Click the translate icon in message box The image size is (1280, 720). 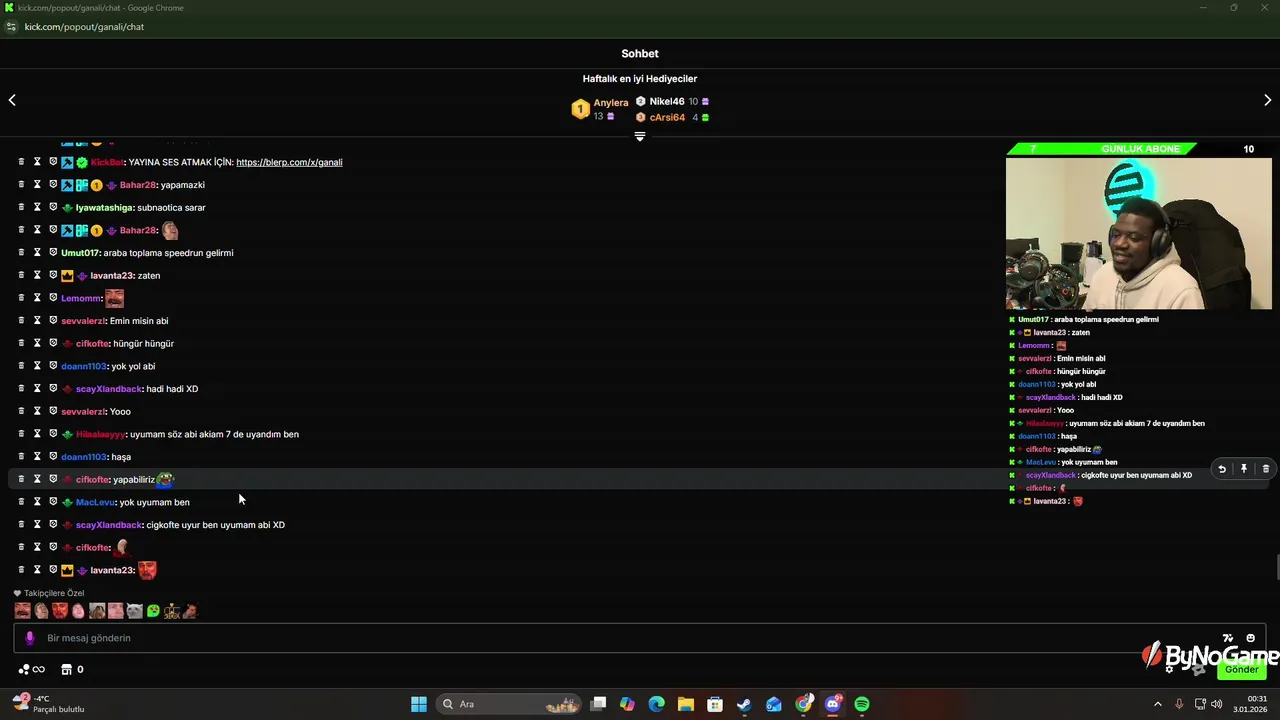click(x=1228, y=638)
